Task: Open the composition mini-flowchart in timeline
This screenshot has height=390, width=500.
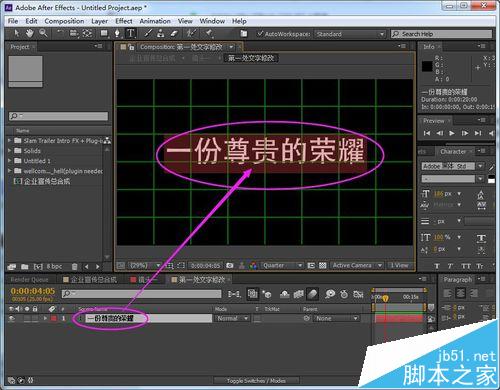Action: pyautogui.click(x=234, y=294)
